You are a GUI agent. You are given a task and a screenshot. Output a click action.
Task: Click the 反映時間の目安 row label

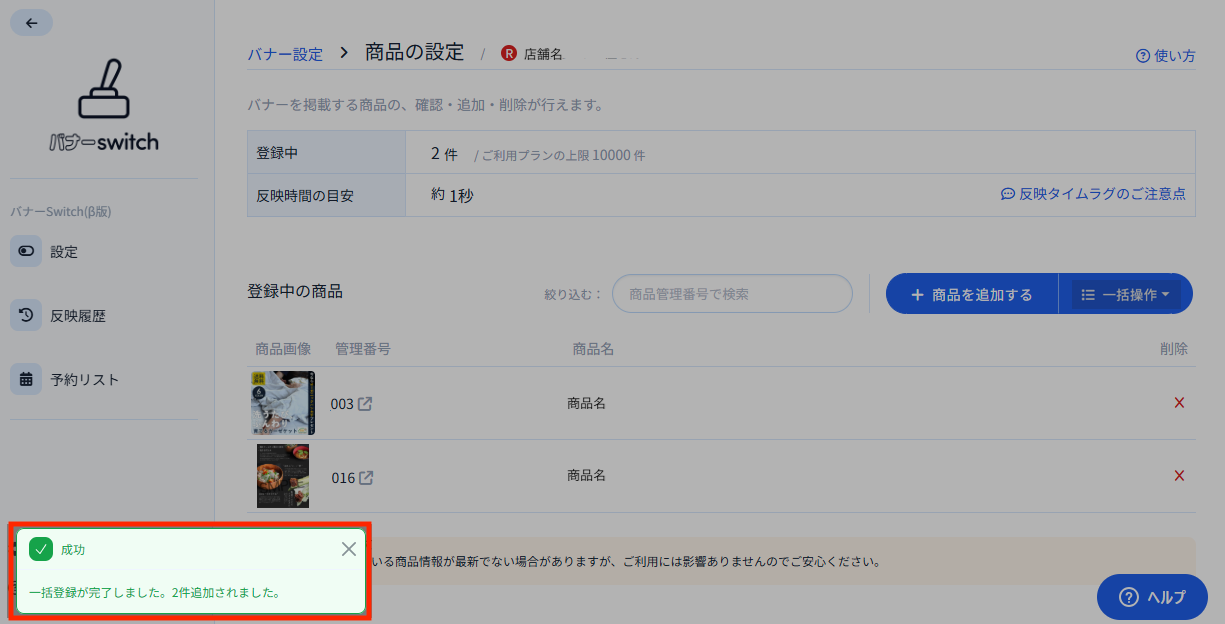(x=305, y=196)
